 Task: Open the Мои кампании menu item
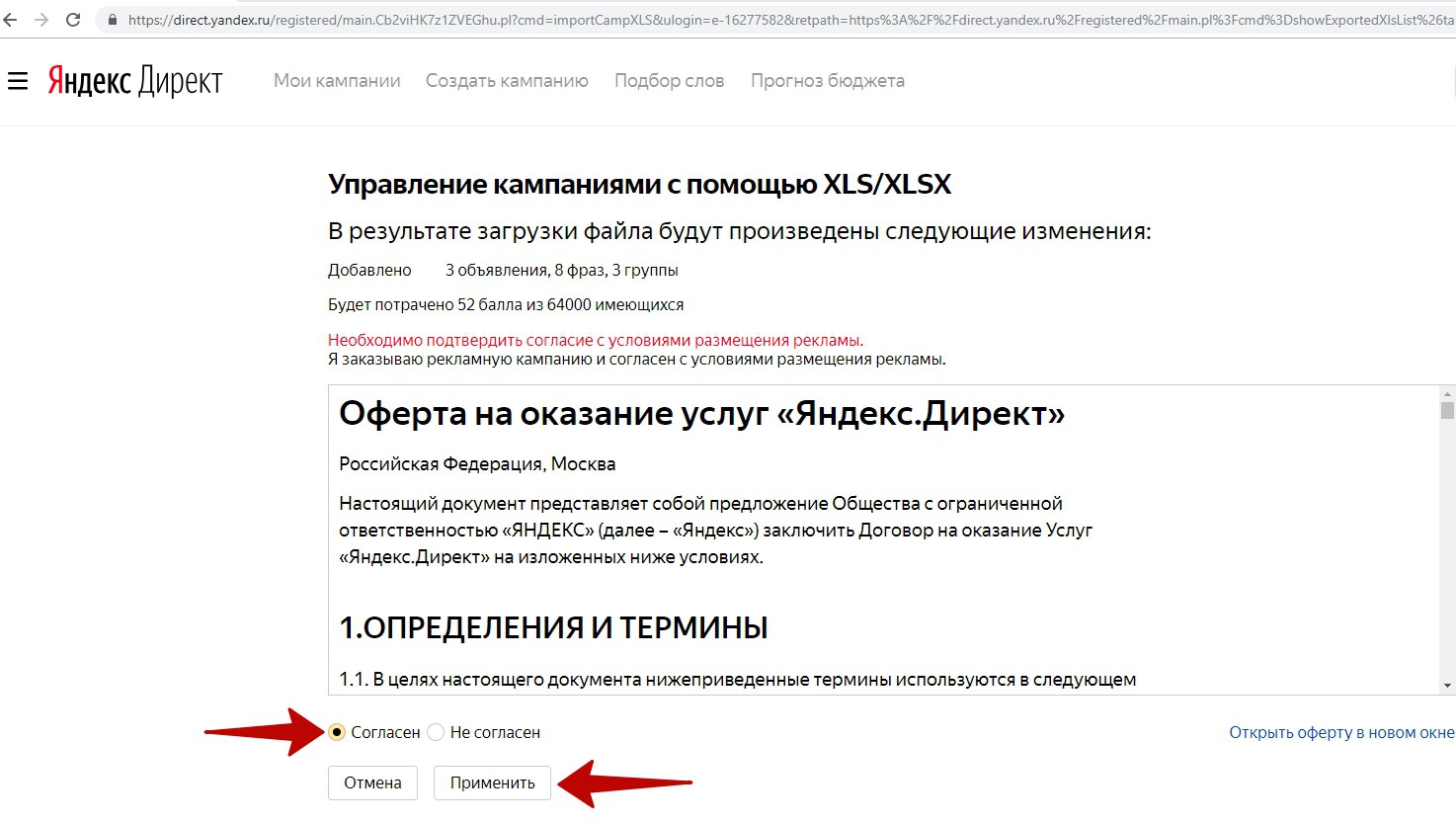tap(337, 81)
